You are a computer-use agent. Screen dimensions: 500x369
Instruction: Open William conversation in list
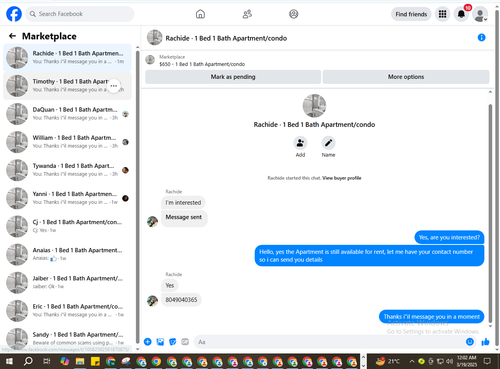click(x=67, y=142)
